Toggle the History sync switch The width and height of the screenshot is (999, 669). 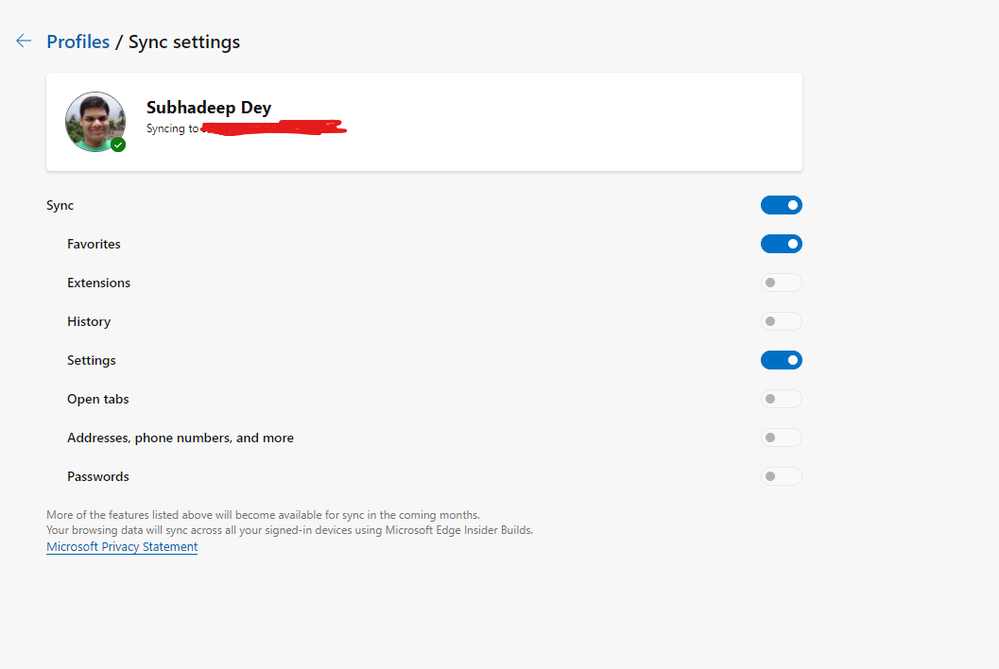781,321
